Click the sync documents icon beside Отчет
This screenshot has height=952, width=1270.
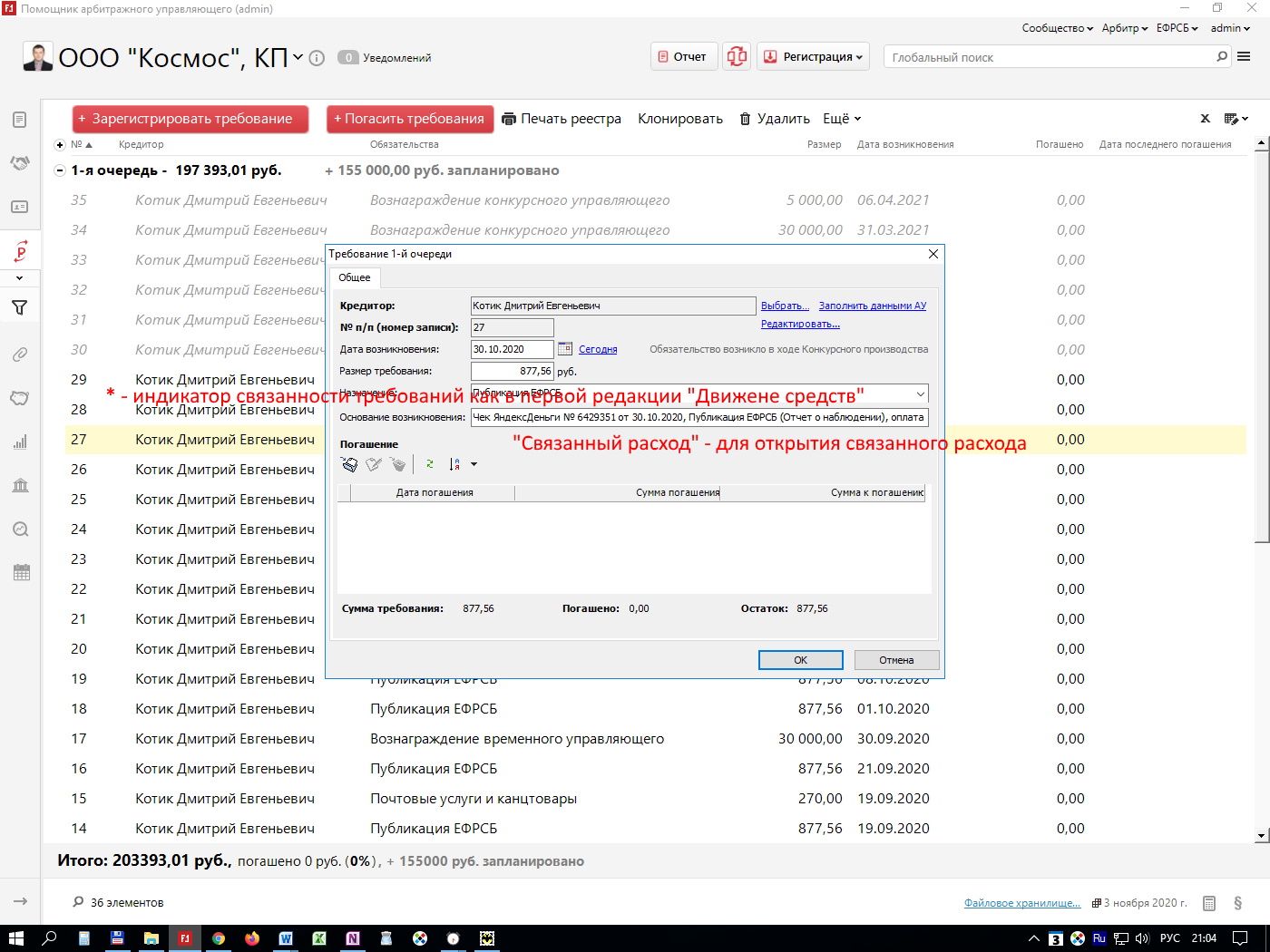point(737,56)
